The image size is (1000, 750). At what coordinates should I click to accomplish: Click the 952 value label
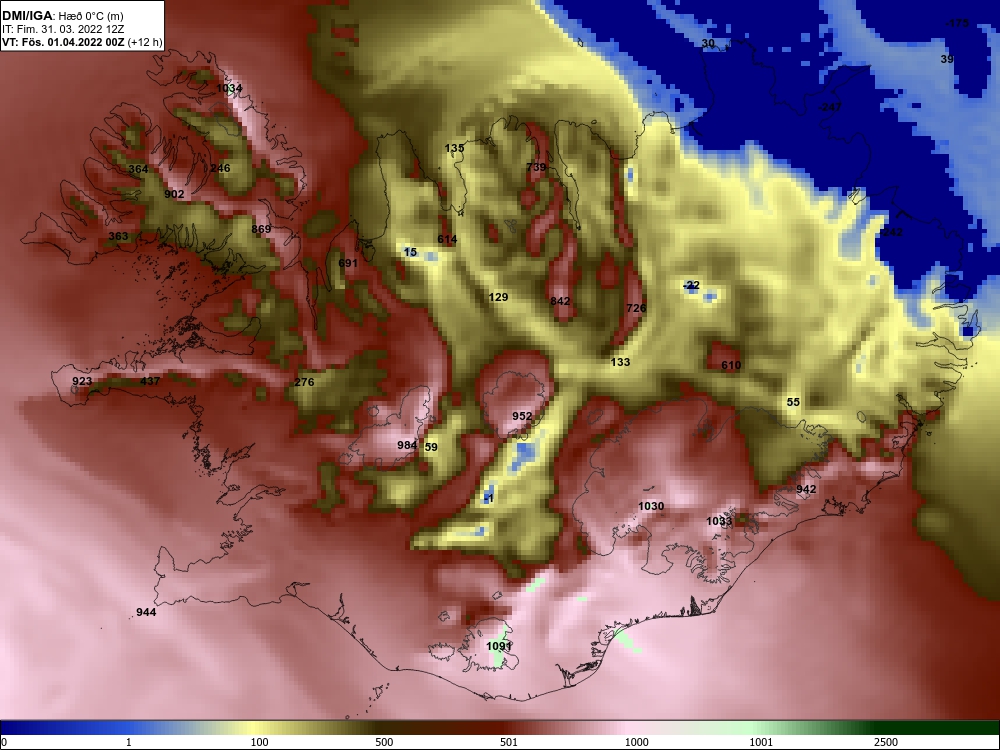(522, 416)
